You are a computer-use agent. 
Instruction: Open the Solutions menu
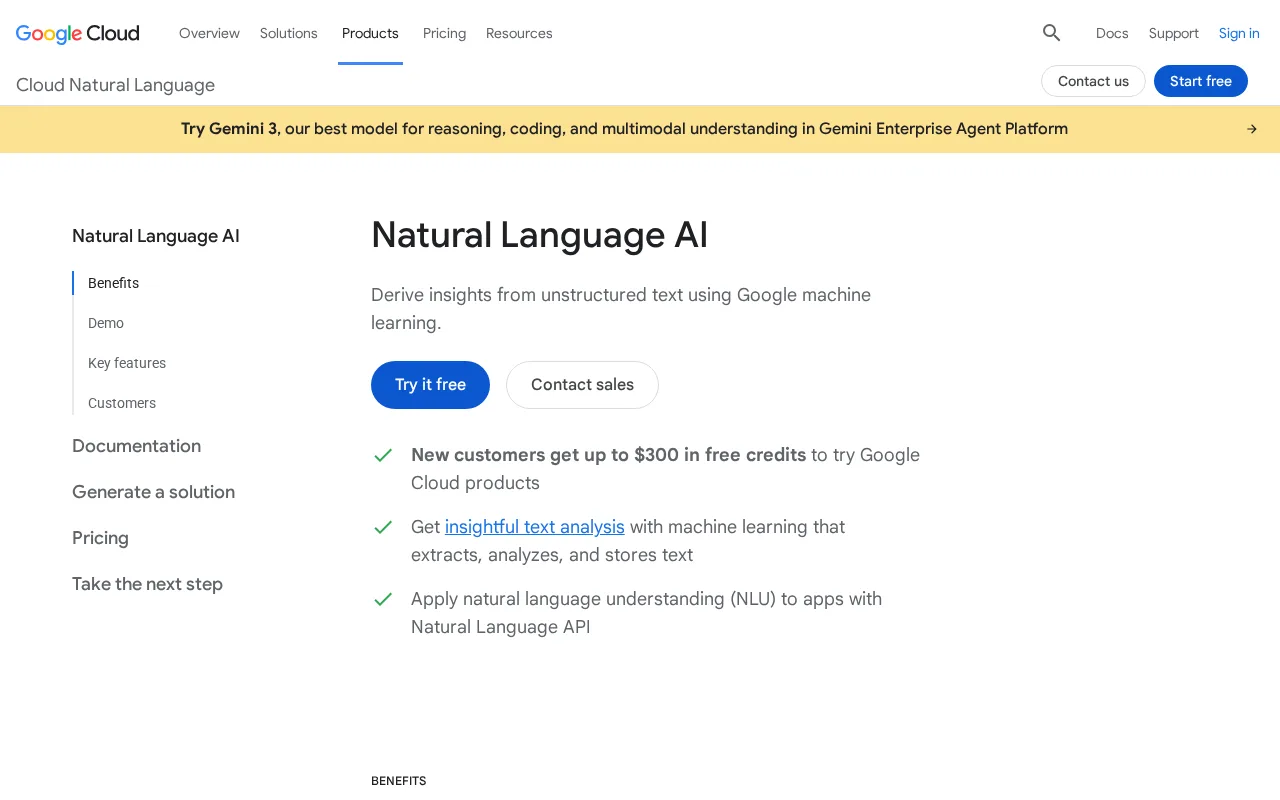click(289, 33)
